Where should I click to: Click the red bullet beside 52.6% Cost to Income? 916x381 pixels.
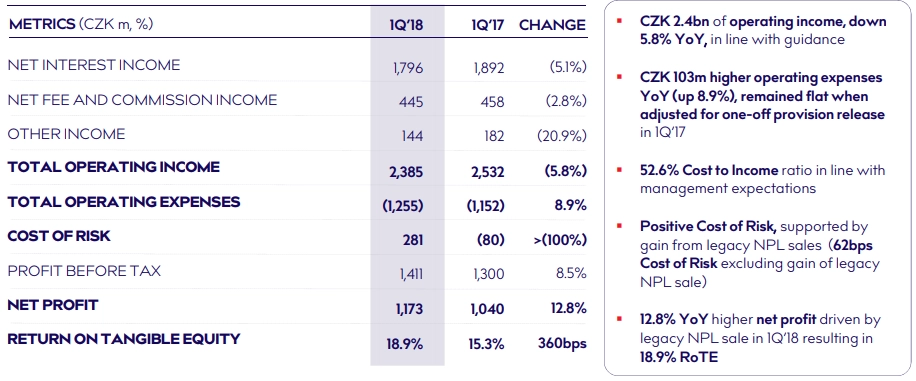620,171
